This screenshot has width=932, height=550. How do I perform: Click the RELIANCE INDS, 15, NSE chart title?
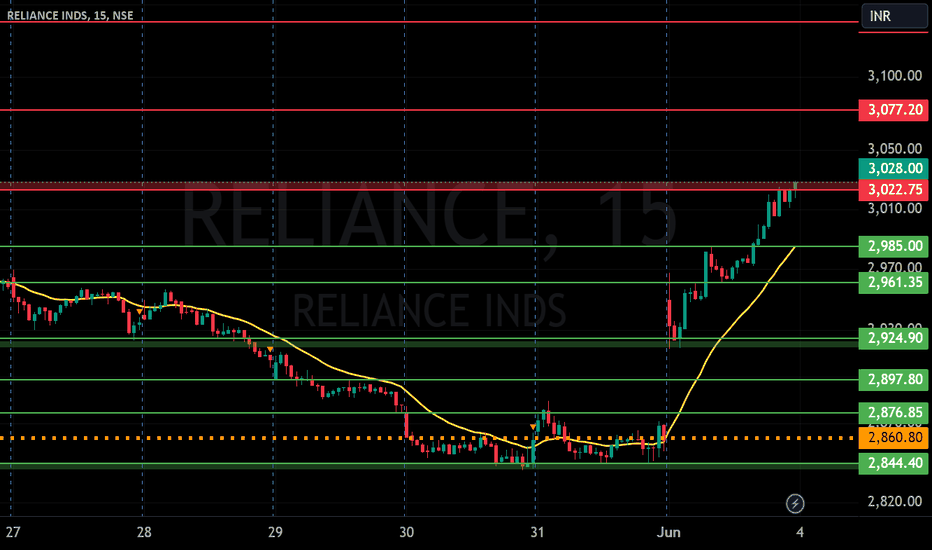pyautogui.click(x=70, y=15)
